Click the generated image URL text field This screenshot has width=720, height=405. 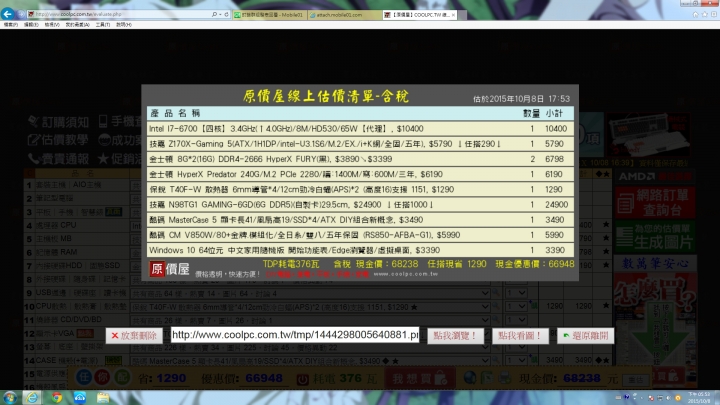click(295, 335)
